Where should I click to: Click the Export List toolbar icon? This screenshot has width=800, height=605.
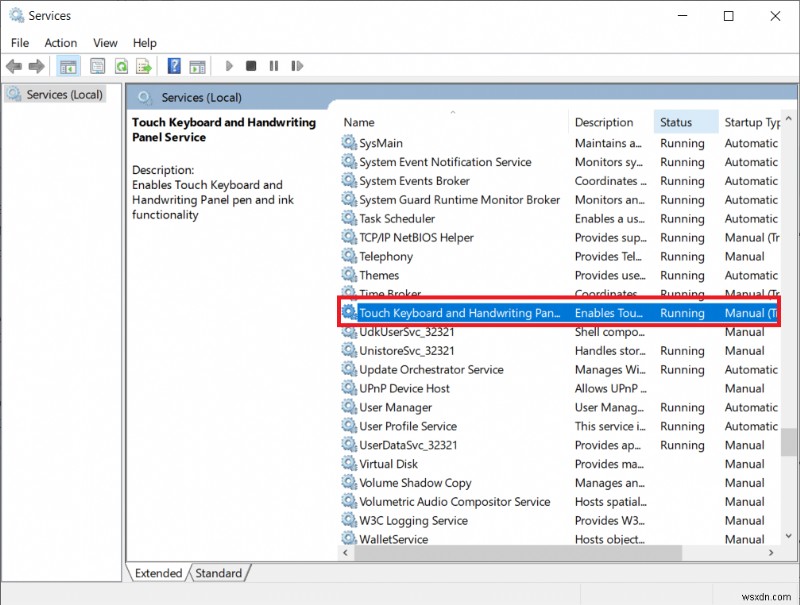coord(144,66)
